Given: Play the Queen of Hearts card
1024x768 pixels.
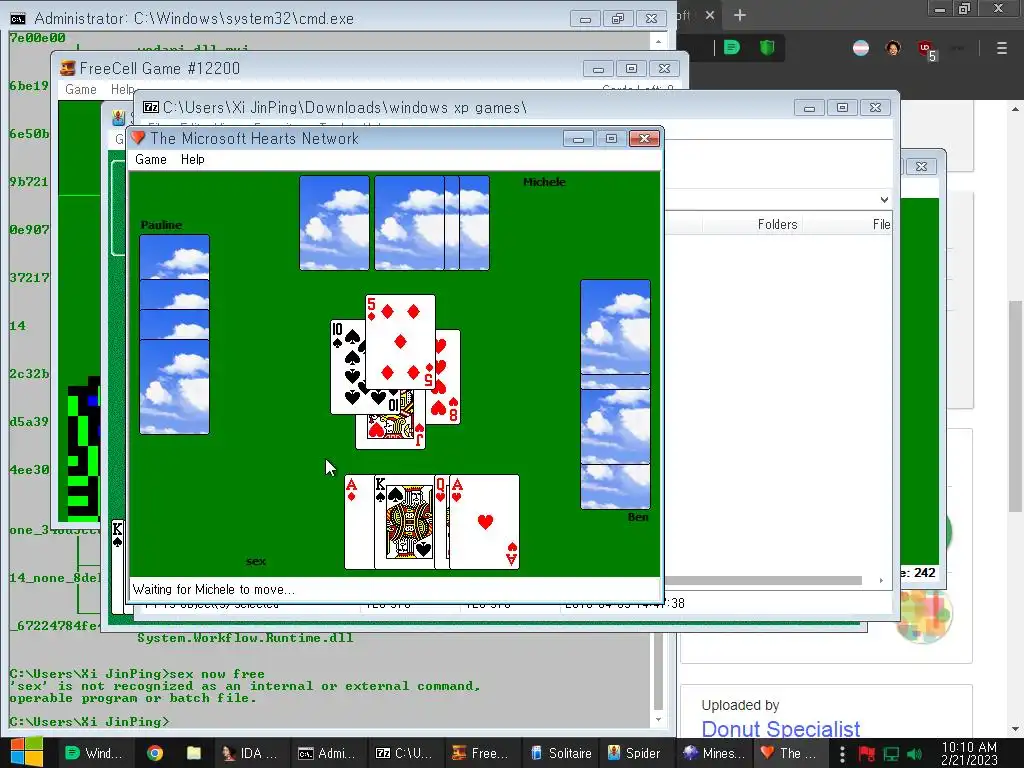Looking at the screenshot, I should pos(441,522).
